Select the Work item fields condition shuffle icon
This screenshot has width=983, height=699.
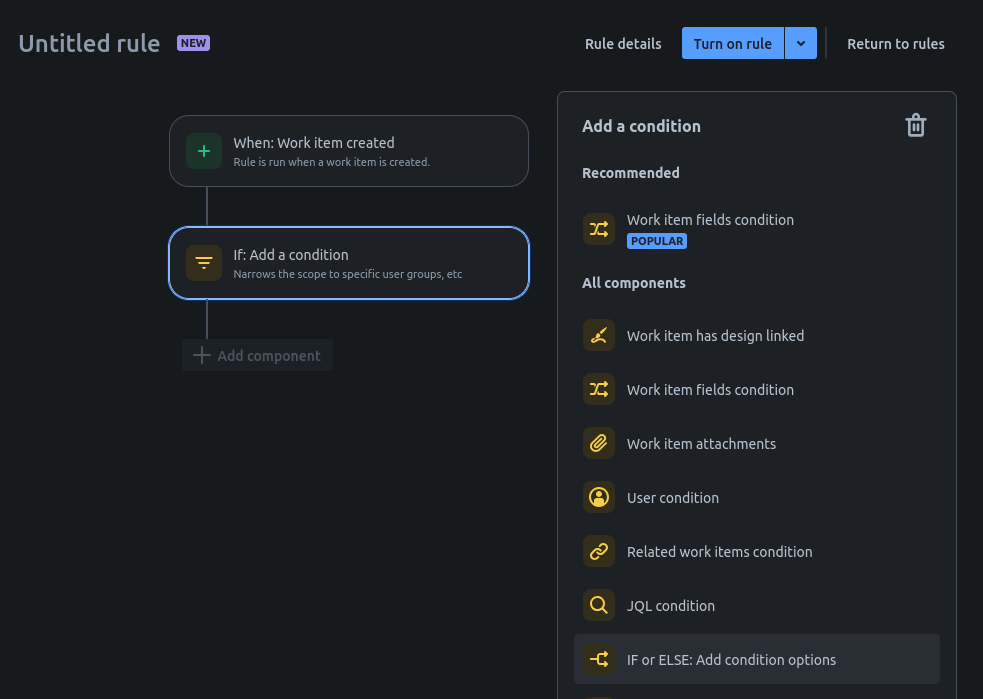click(599, 389)
